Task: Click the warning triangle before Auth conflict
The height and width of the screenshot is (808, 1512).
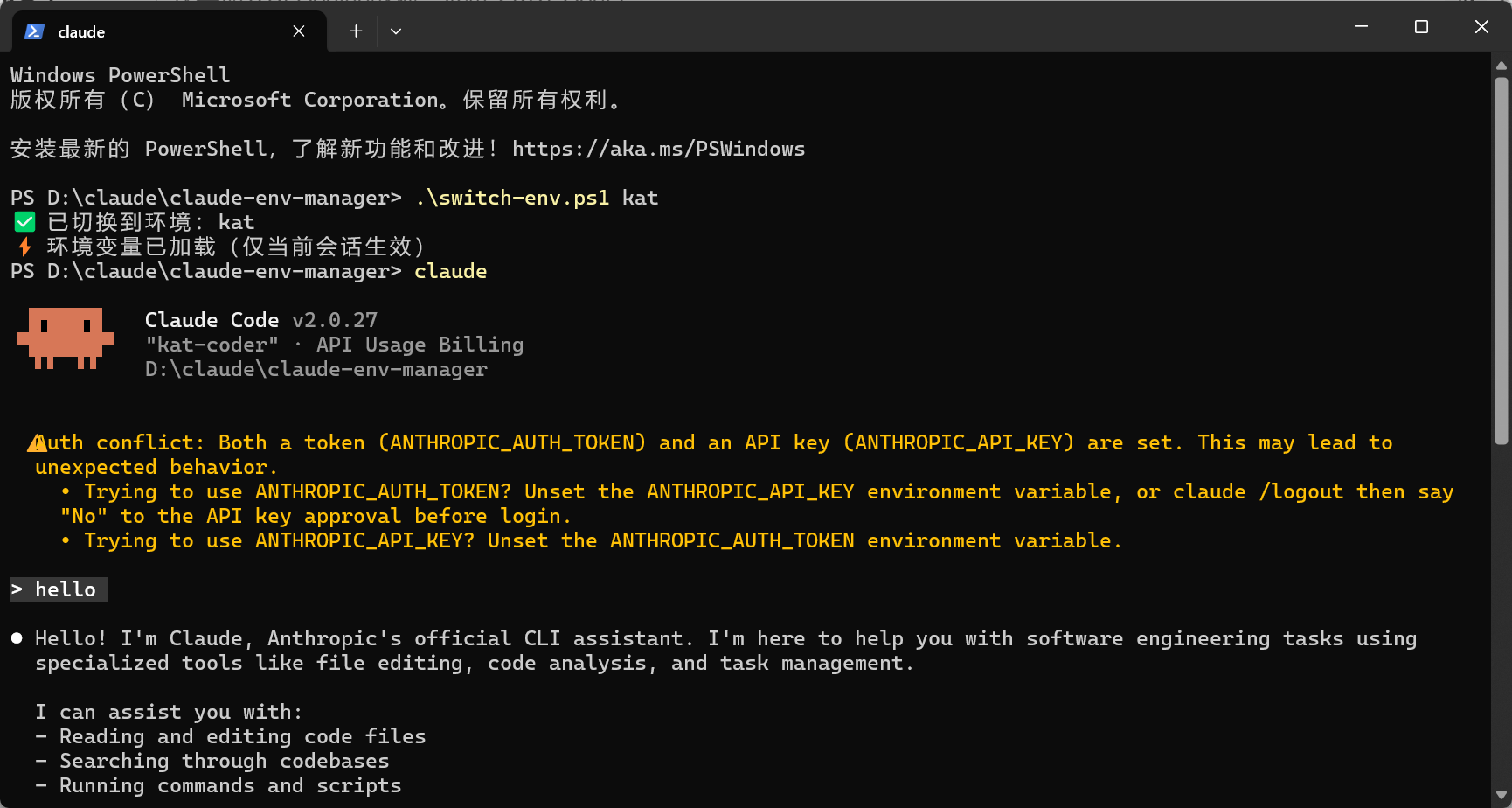Action: pos(38,442)
